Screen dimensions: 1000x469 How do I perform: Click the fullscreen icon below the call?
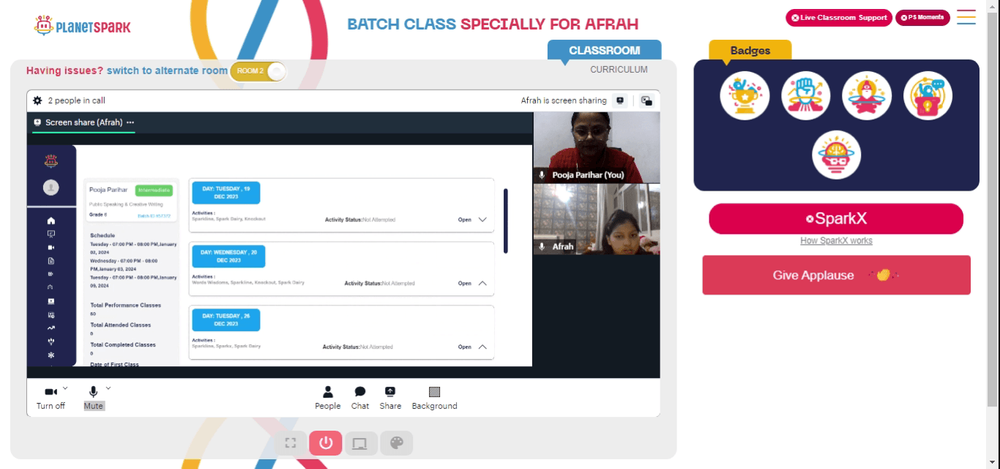pyautogui.click(x=291, y=443)
